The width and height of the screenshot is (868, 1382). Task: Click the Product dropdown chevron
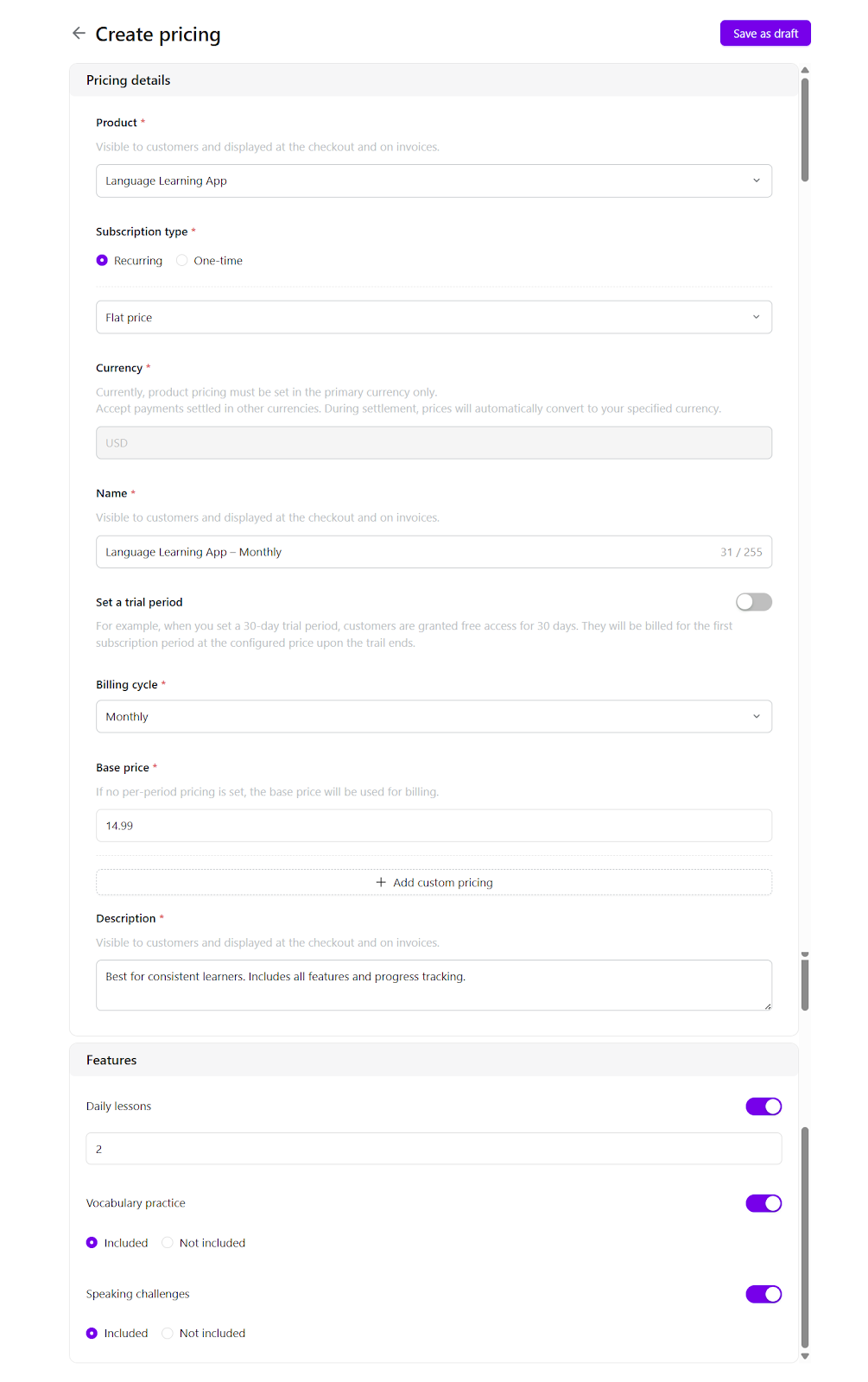point(757,181)
